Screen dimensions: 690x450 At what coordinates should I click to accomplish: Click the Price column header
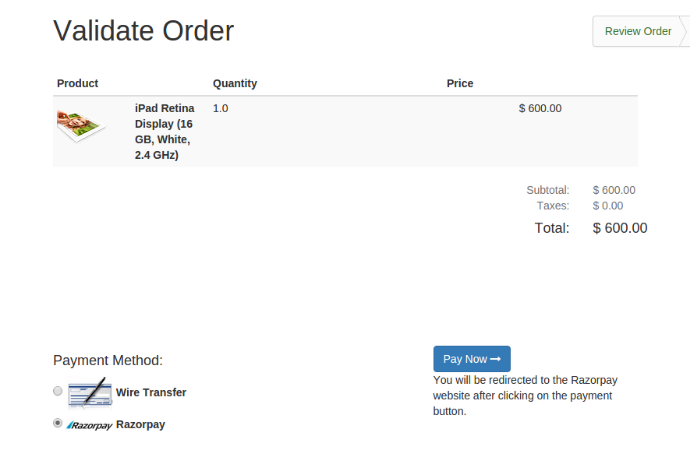460,83
